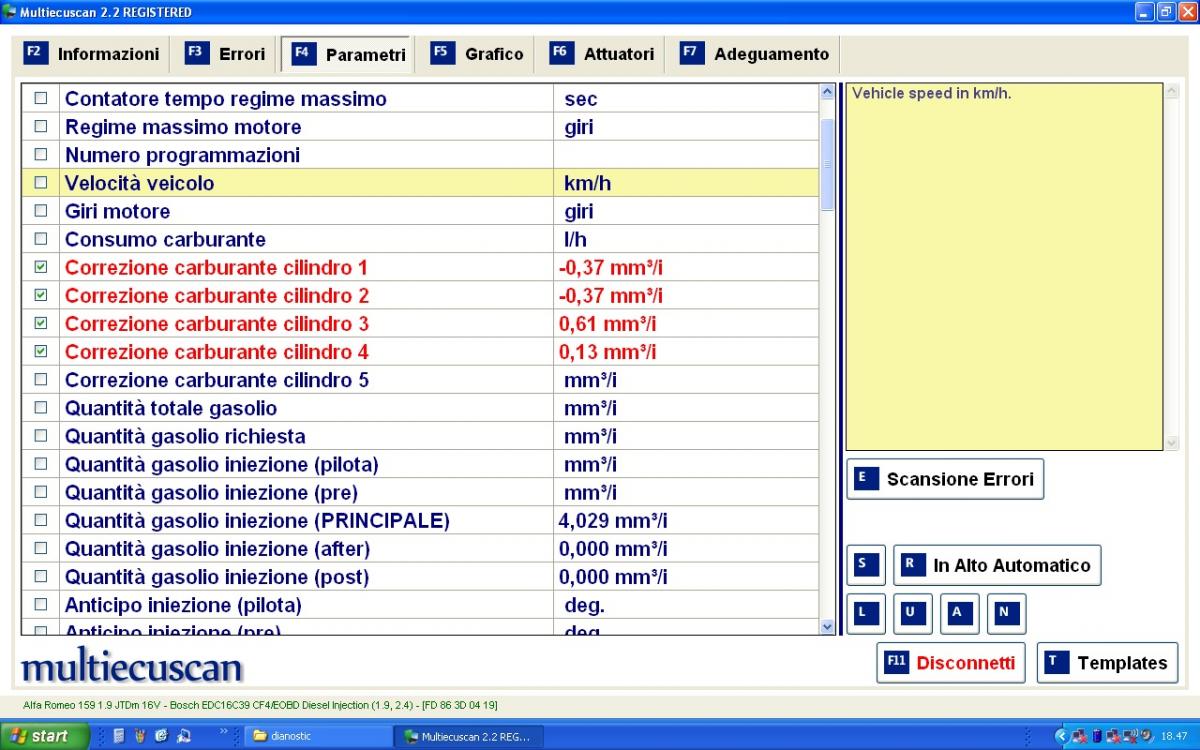
Task: Click the A shortcut button
Action: pyautogui.click(x=959, y=613)
